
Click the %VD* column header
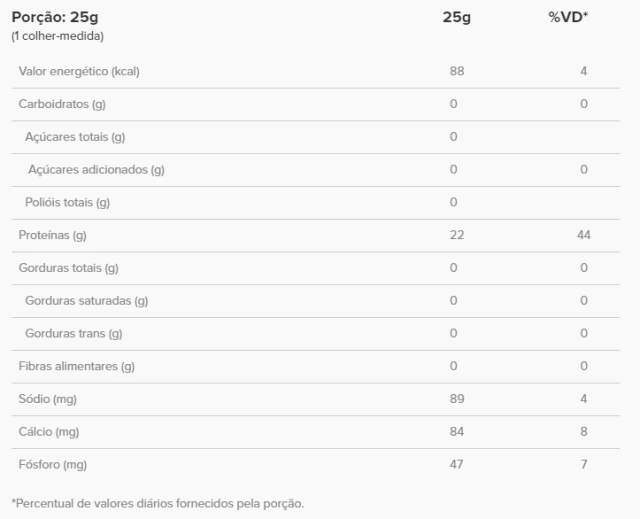pyautogui.click(x=567, y=17)
